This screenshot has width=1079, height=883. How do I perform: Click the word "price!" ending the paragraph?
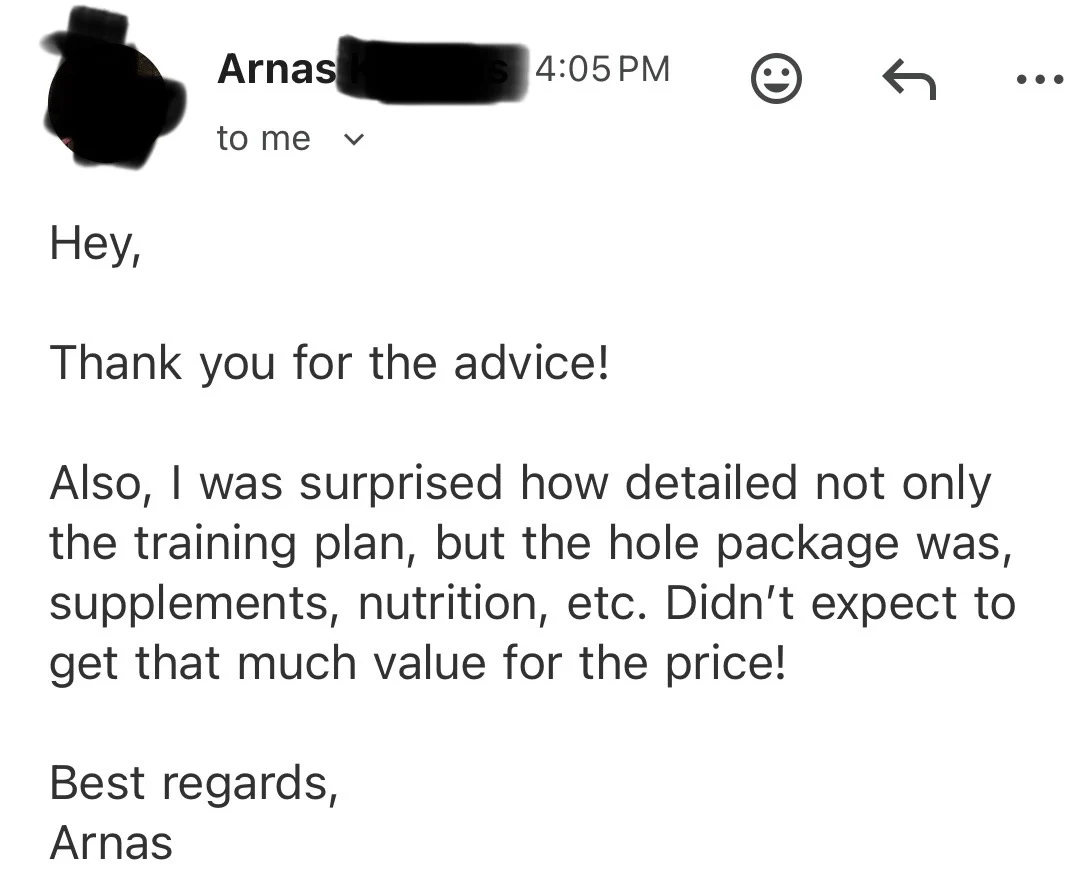point(725,663)
